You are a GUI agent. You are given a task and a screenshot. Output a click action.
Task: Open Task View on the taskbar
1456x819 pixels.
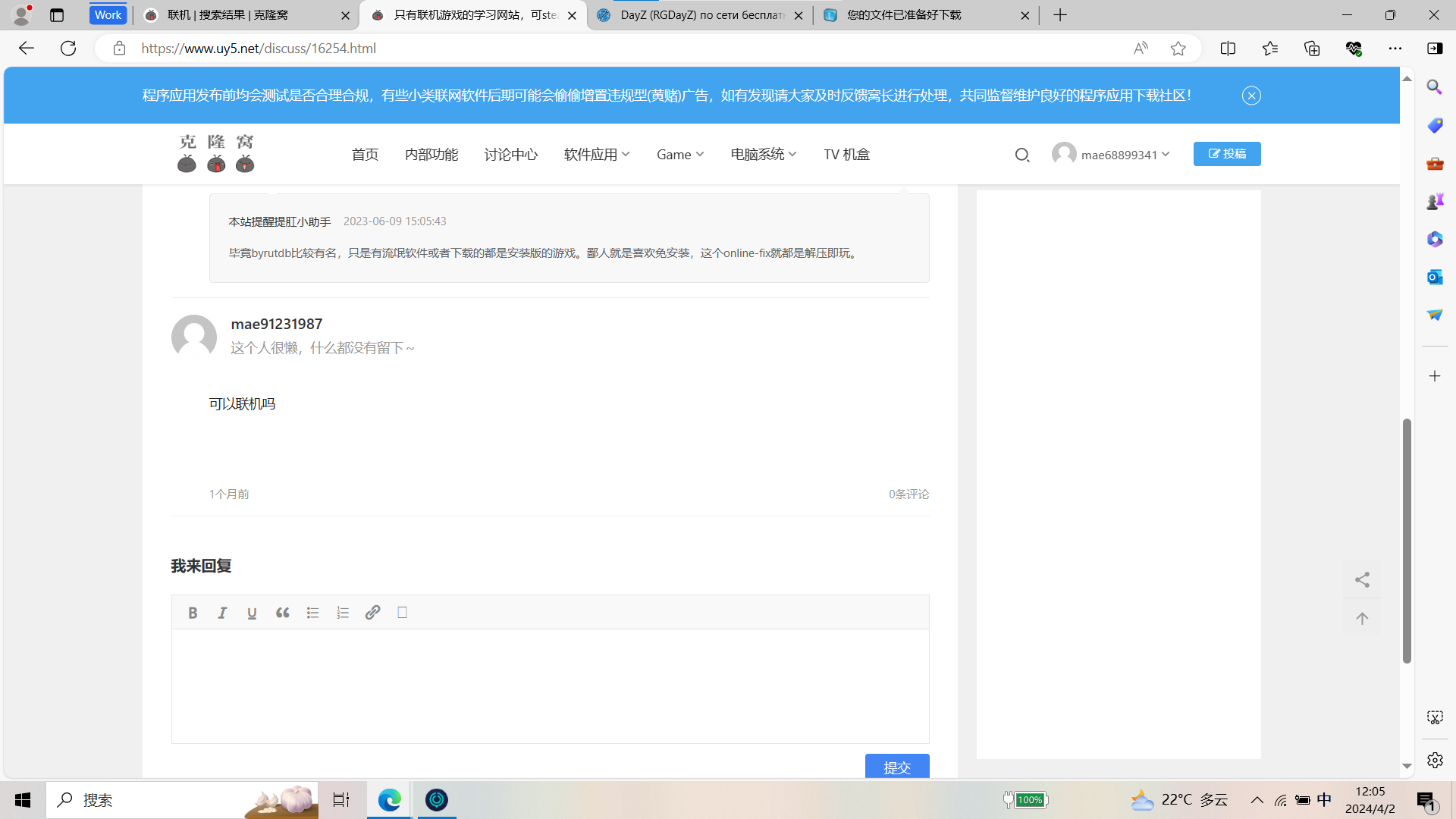click(x=341, y=800)
